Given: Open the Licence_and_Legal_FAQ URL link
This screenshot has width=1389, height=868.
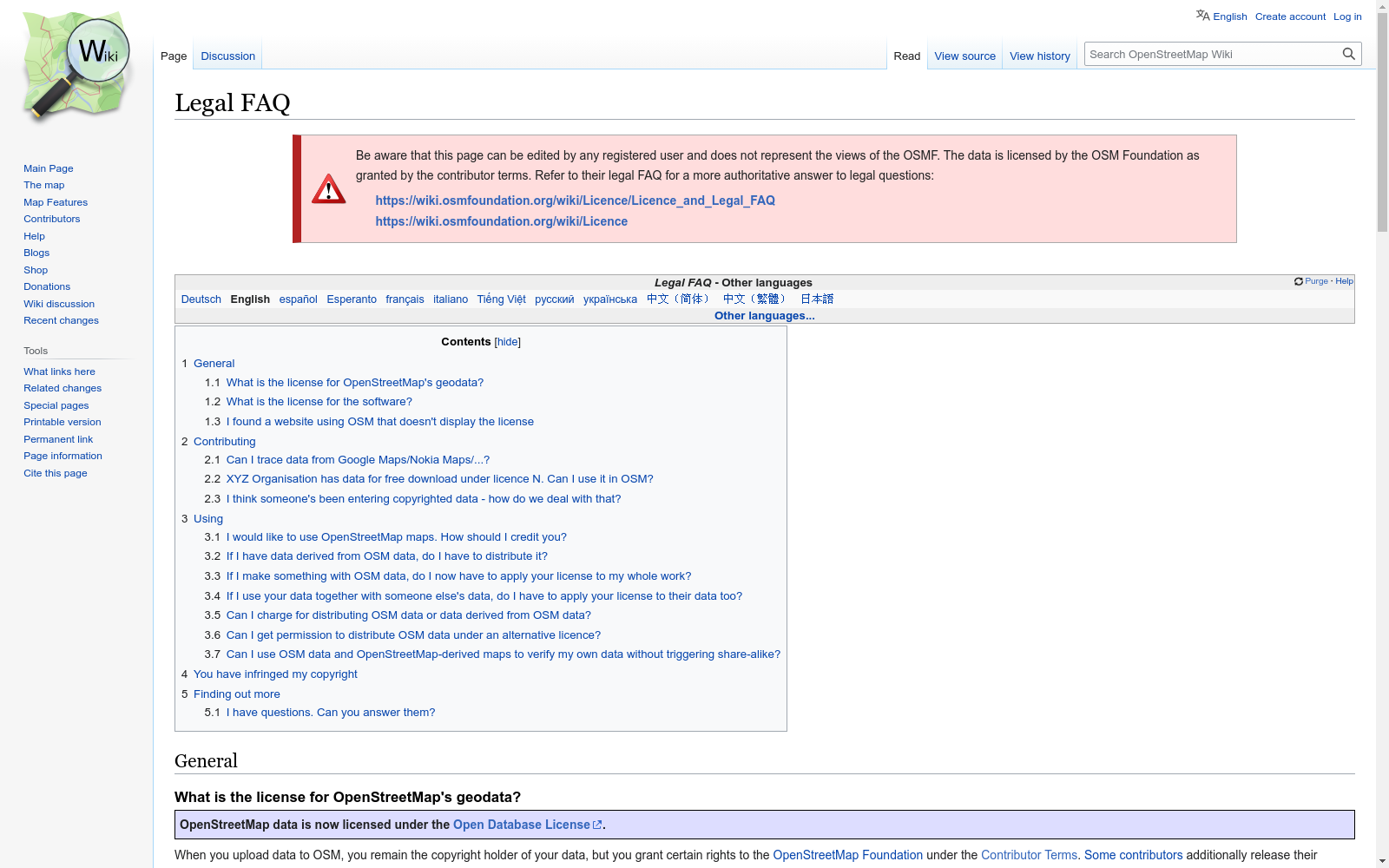Looking at the screenshot, I should pyautogui.click(x=575, y=201).
